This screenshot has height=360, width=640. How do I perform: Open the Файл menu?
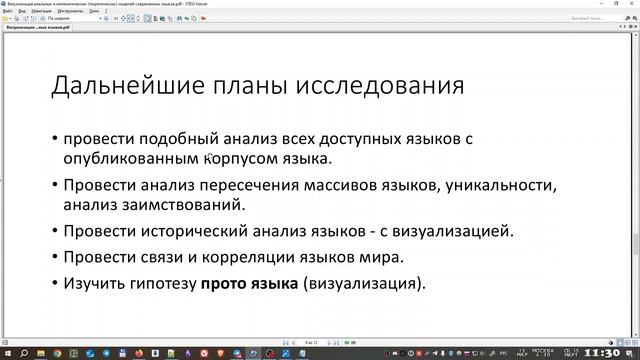pyautogui.click(x=7, y=11)
